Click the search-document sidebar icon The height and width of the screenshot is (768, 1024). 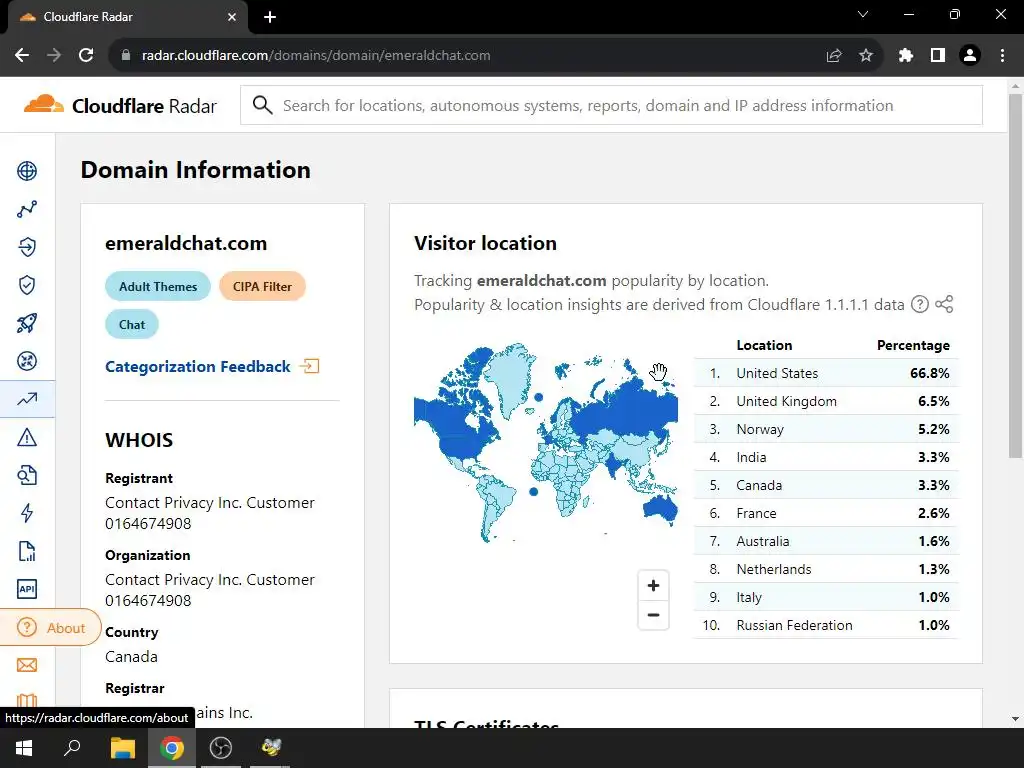click(27, 475)
